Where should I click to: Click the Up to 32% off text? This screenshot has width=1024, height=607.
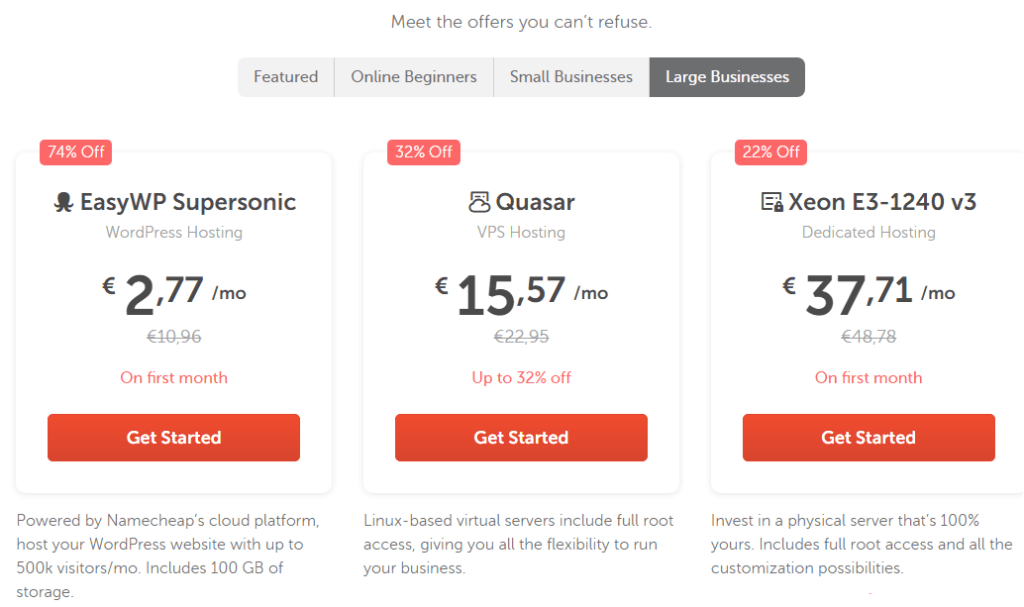tap(521, 378)
